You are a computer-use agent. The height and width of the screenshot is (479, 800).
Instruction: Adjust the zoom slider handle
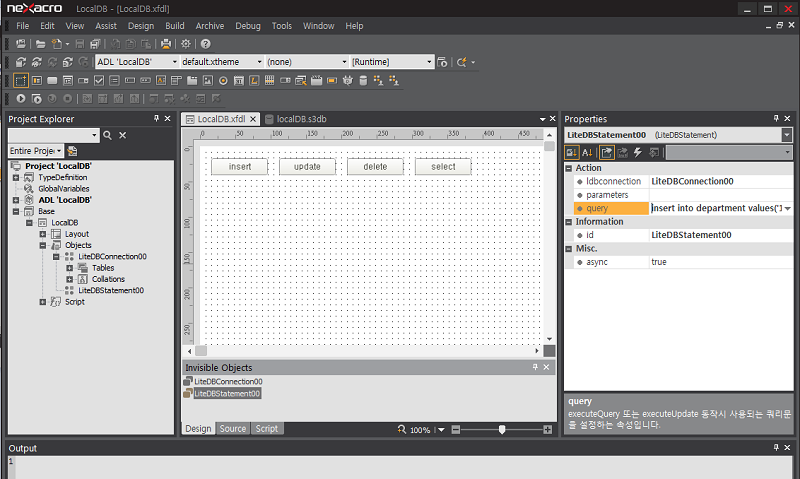(502, 430)
